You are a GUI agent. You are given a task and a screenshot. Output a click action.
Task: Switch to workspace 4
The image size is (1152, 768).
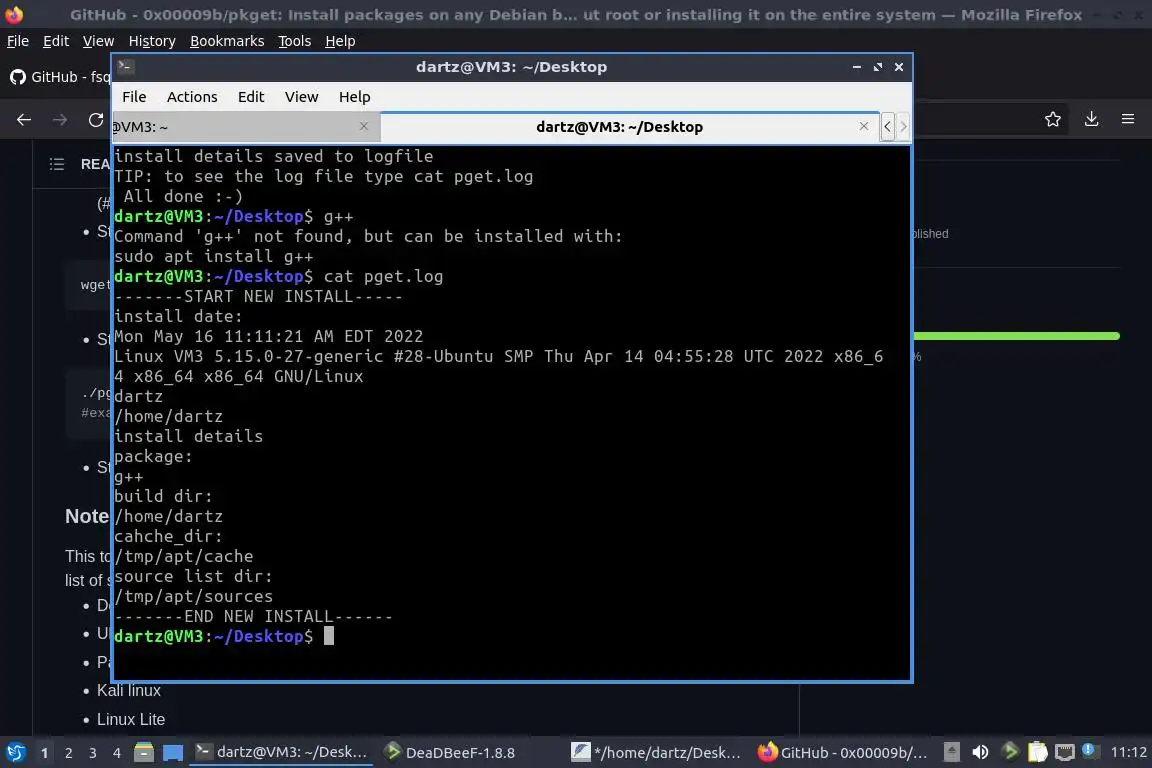coord(117,753)
